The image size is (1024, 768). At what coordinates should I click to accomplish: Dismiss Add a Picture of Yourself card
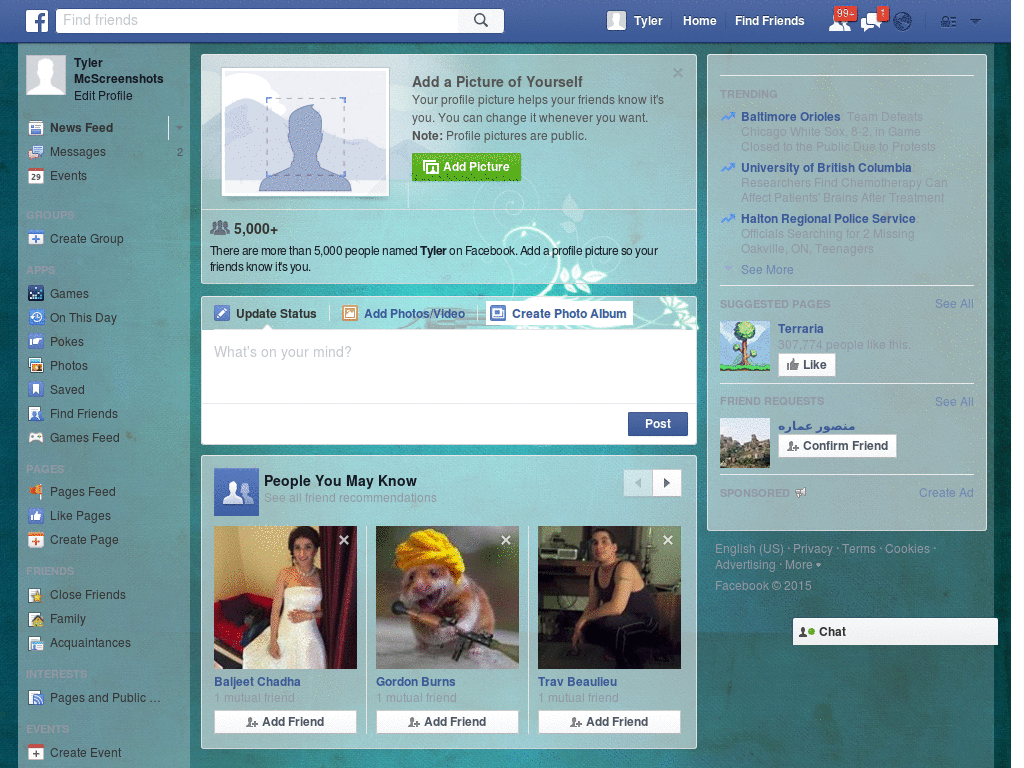(x=678, y=73)
